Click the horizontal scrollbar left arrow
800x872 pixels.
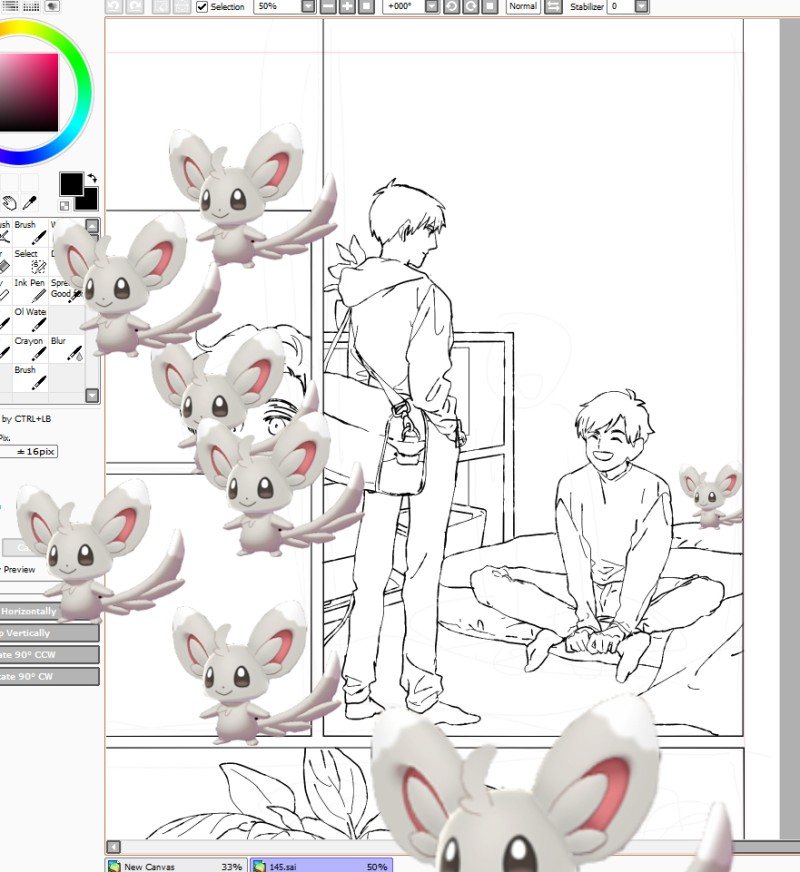(x=113, y=847)
